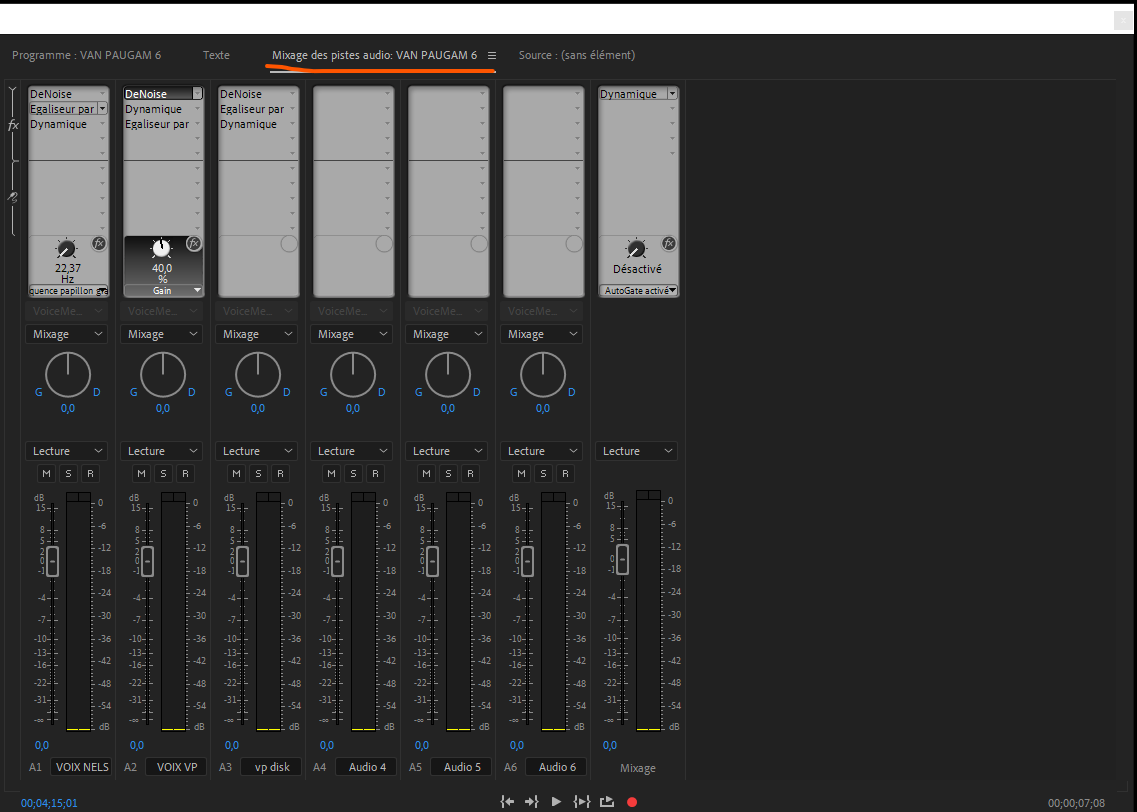Solo the A2 VOIX VP track
The image size is (1137, 812).
[x=163, y=474]
